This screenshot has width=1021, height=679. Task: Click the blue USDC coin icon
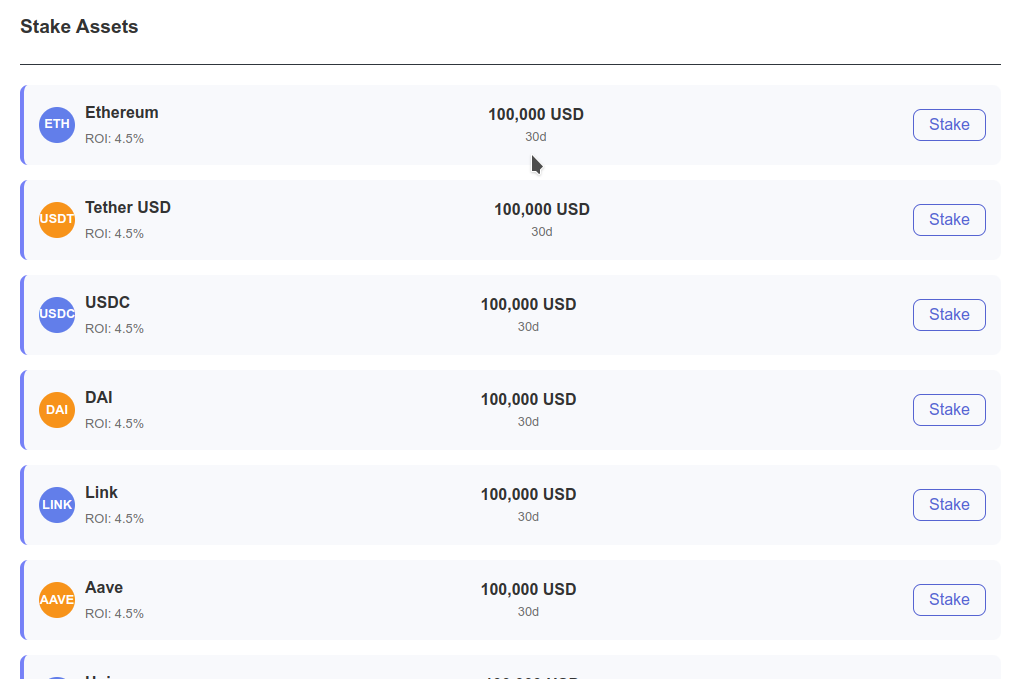pos(57,314)
